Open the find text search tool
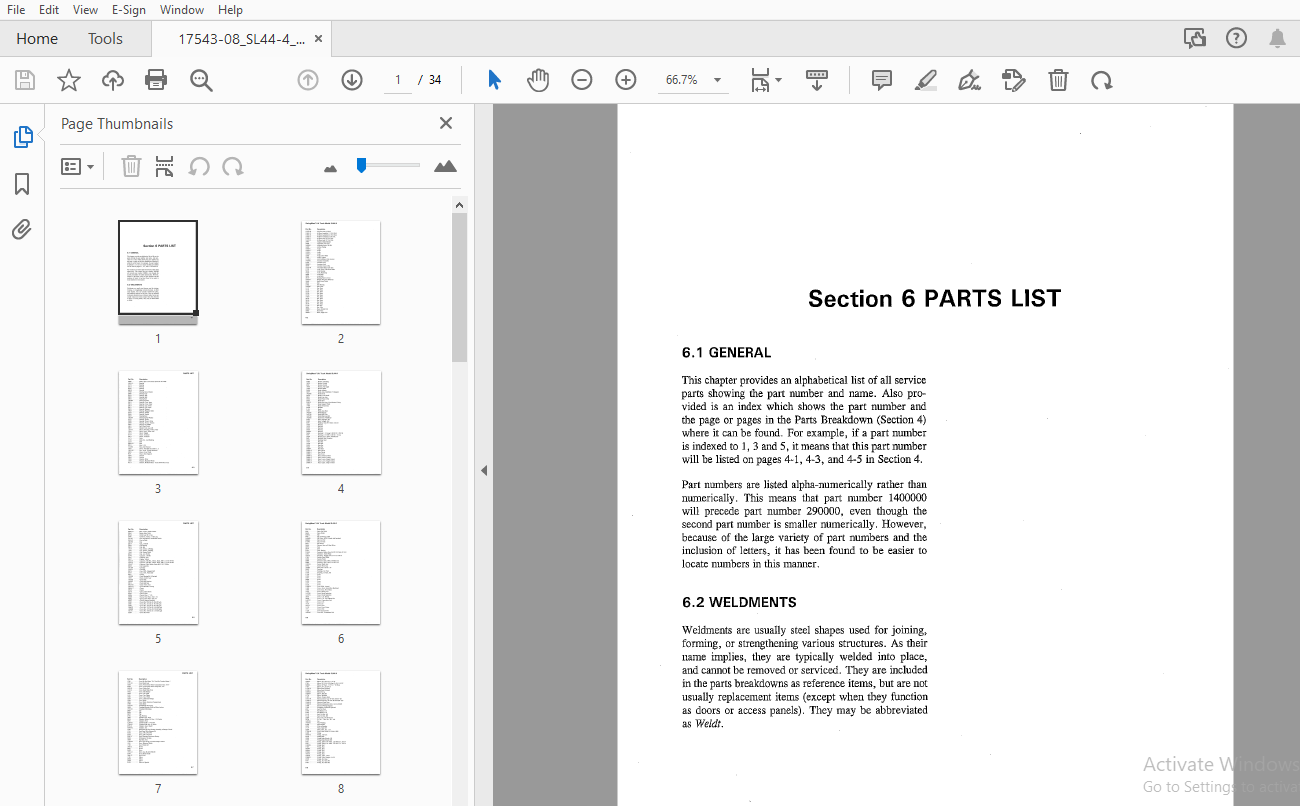1300x806 pixels. [x=202, y=80]
